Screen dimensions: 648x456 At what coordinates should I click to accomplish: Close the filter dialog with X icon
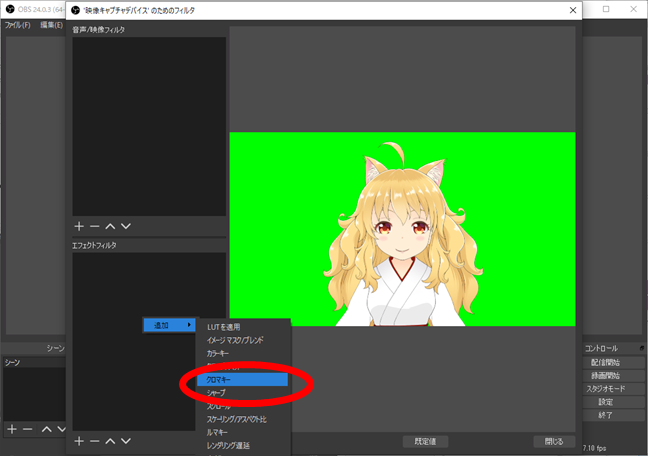coord(573,10)
